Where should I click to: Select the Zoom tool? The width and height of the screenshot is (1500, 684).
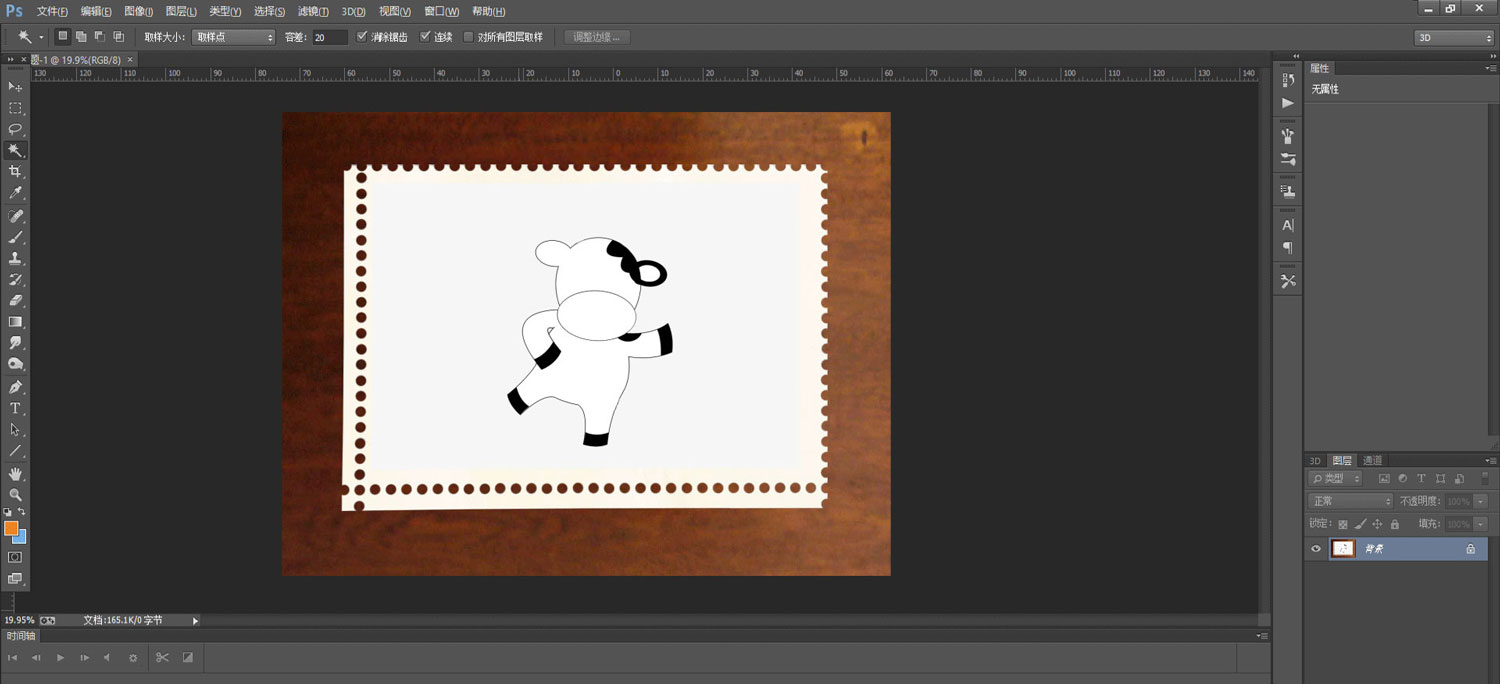(x=15, y=492)
